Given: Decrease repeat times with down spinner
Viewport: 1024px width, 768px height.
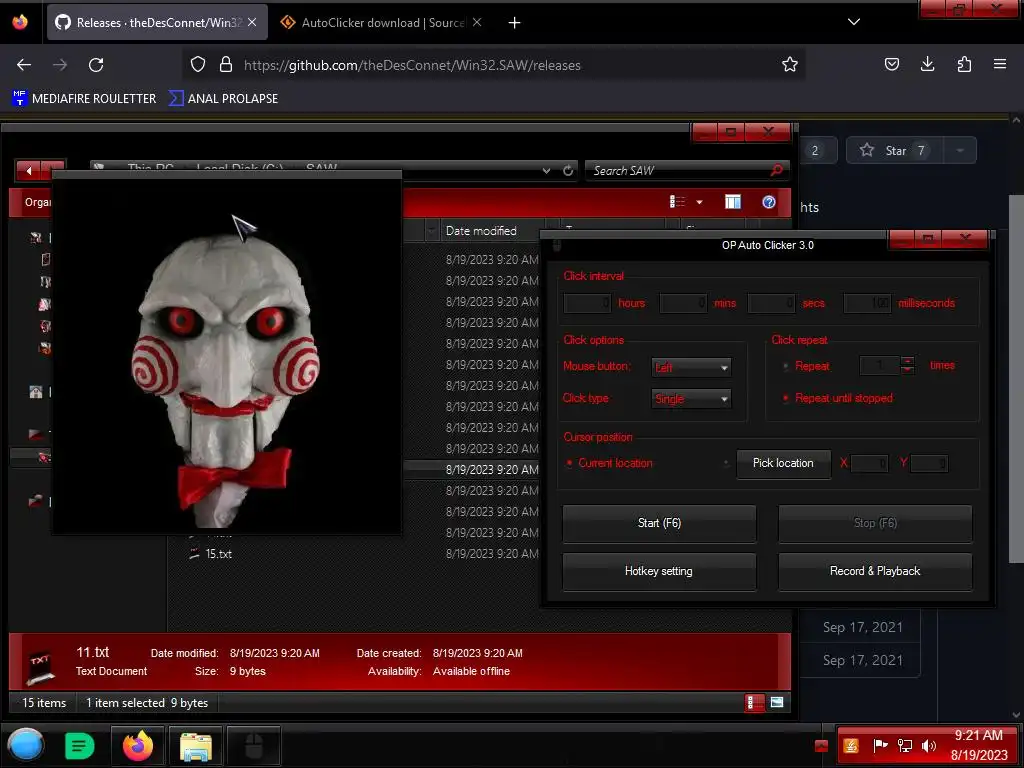Looking at the screenshot, I should tap(907, 370).
